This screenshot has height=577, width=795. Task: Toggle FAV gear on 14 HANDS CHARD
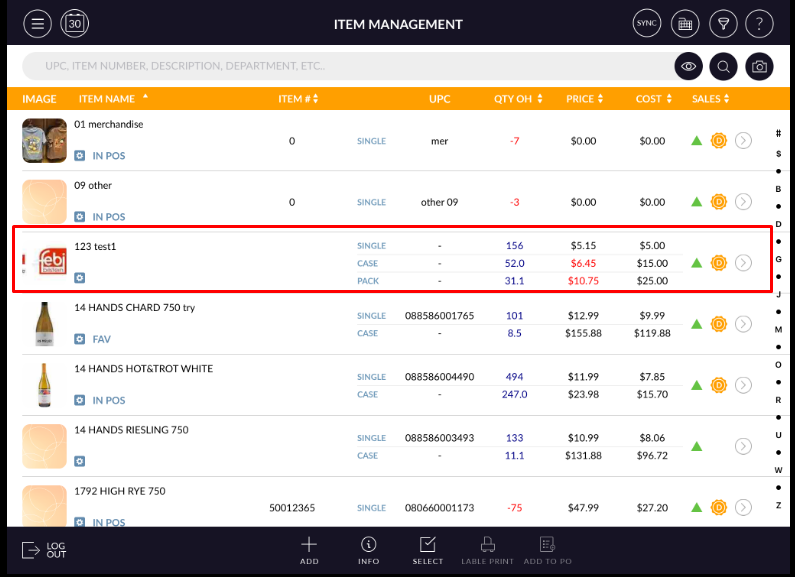pos(80,339)
